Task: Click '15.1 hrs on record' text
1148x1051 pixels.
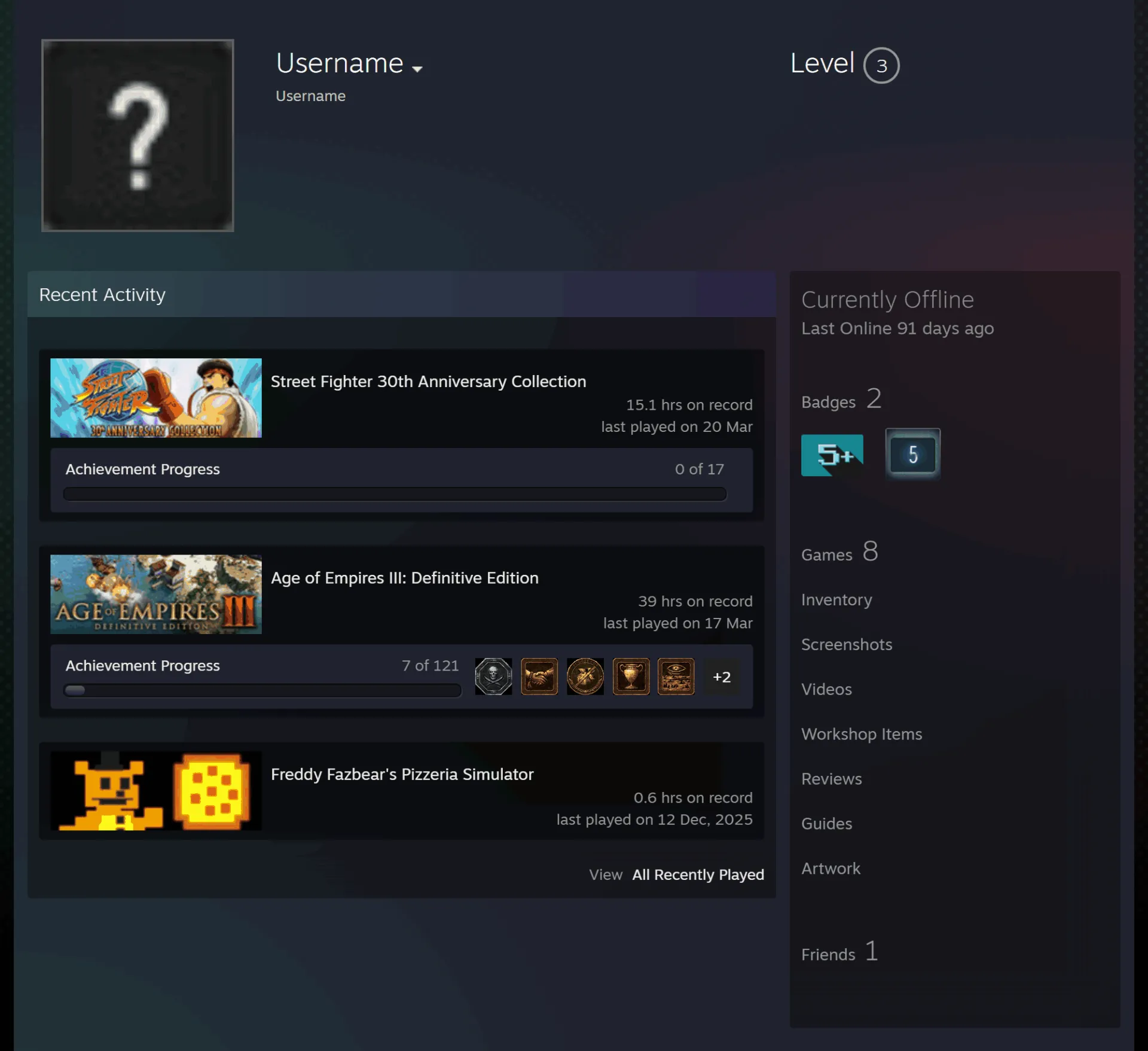Action: [689, 405]
